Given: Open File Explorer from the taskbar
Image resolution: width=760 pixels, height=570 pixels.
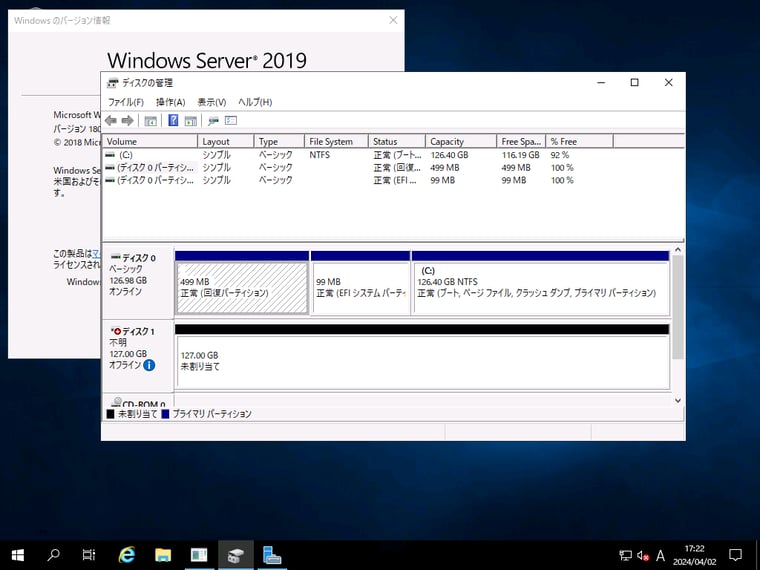Looking at the screenshot, I should [163, 555].
